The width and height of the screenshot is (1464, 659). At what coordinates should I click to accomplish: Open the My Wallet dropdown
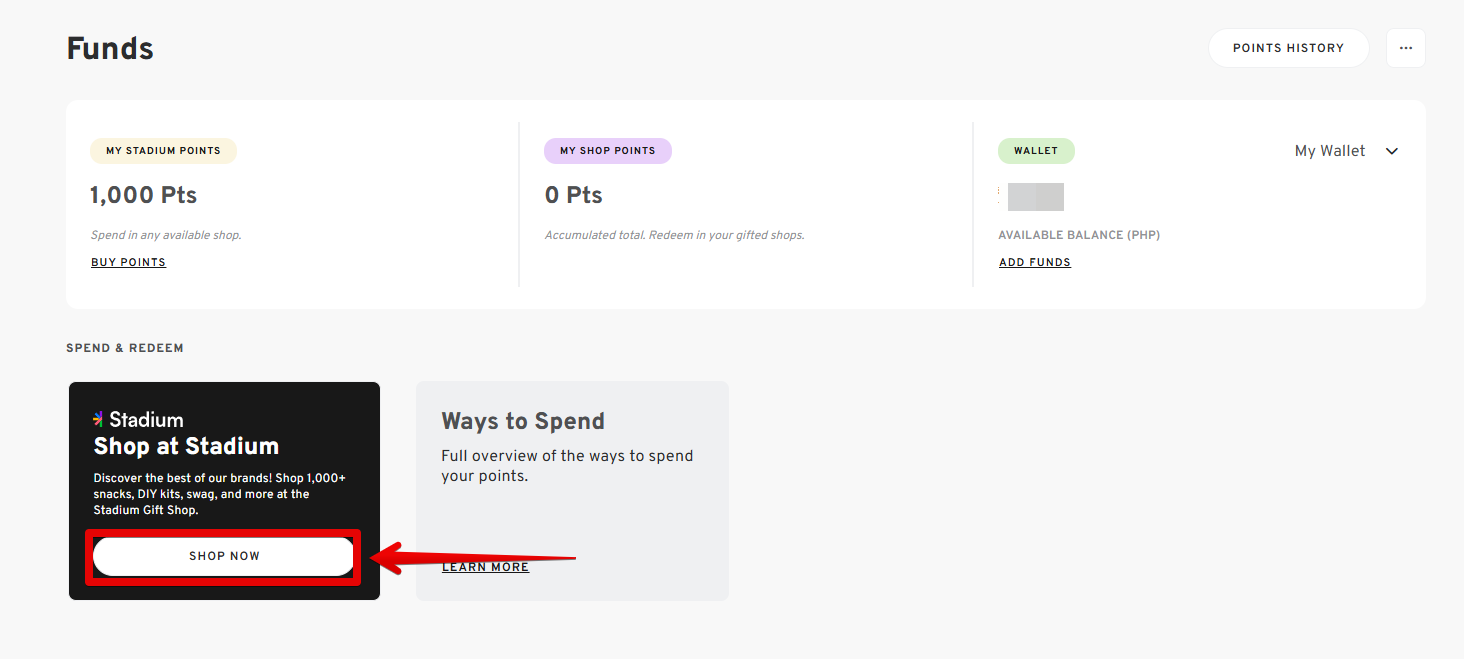click(1346, 151)
